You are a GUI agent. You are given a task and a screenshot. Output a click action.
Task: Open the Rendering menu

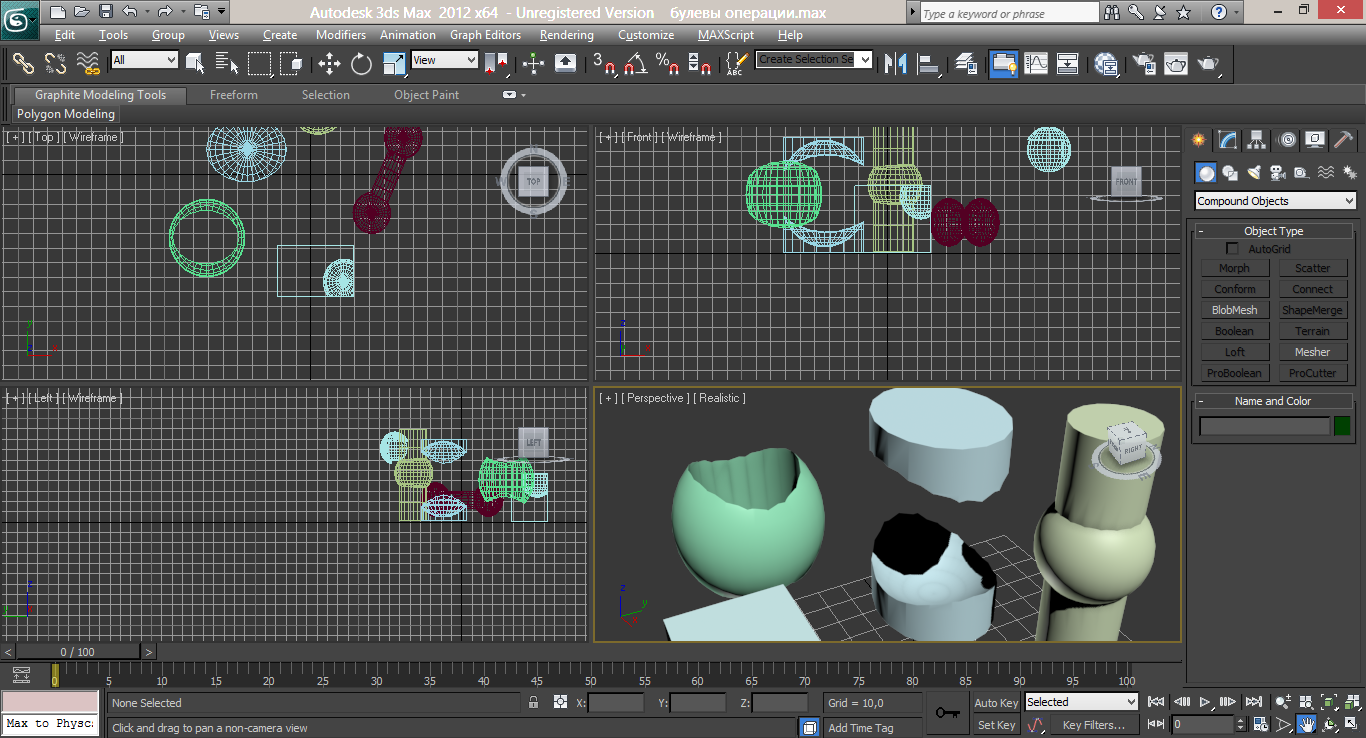coord(566,35)
